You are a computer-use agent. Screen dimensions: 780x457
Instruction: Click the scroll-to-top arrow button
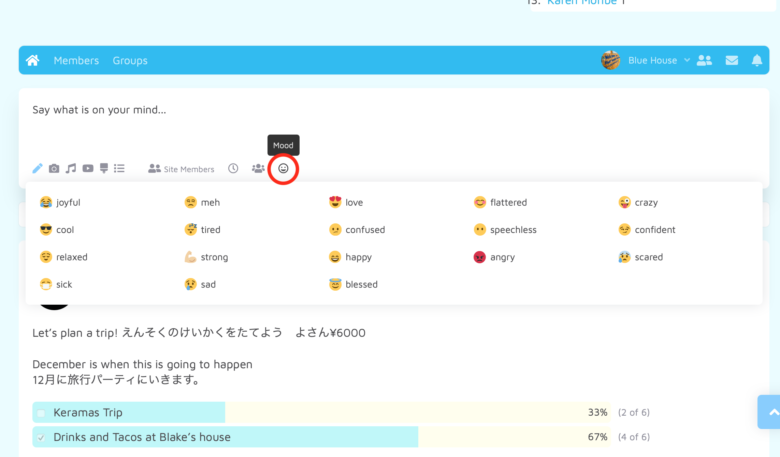(770, 412)
